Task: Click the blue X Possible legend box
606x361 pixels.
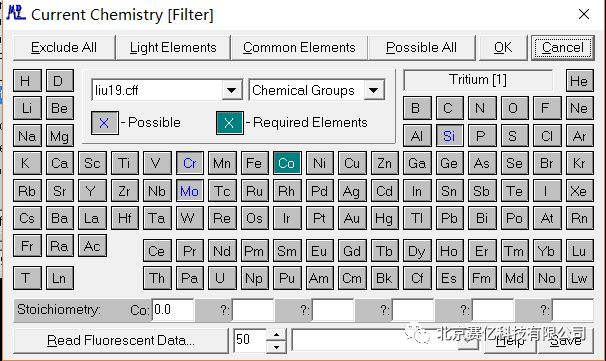Action: coord(104,123)
